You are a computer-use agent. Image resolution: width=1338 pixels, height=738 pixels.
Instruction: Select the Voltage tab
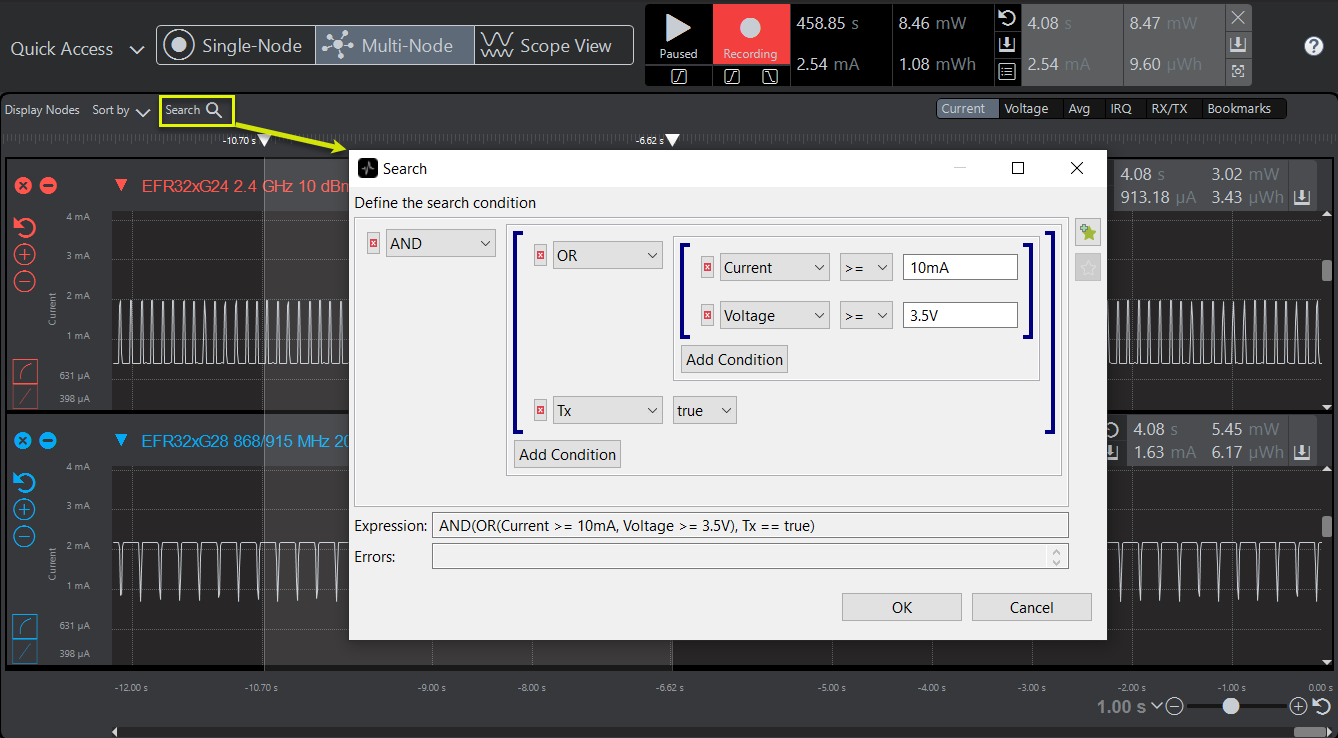click(x=1026, y=109)
